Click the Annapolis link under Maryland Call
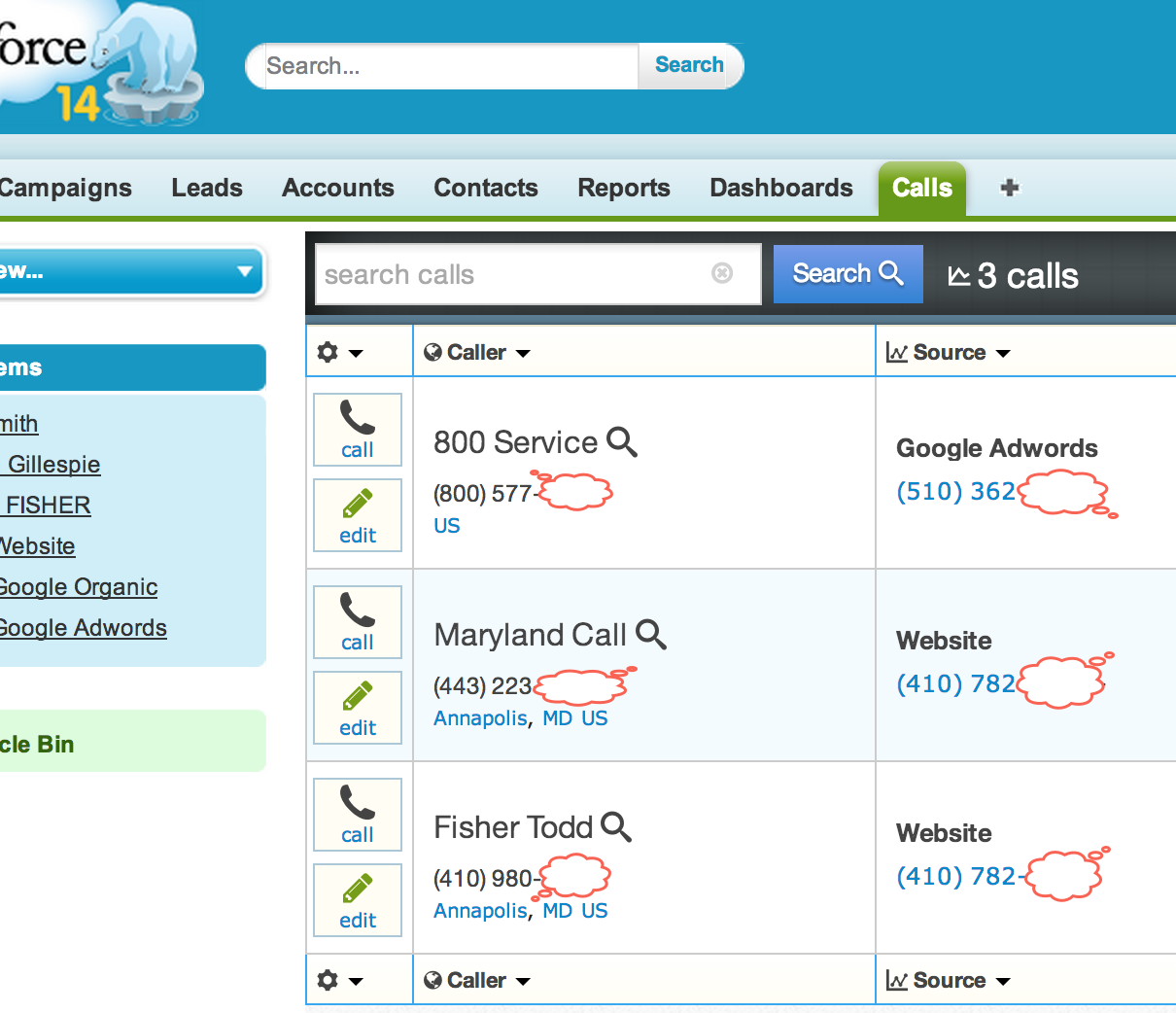This screenshot has height=1013, width=1176. pos(480,718)
